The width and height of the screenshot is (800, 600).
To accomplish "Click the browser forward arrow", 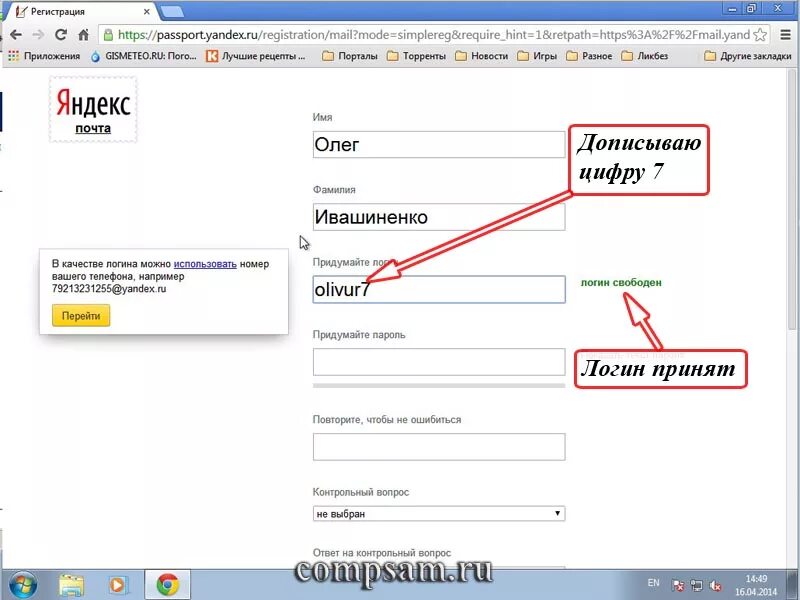I will tap(38, 35).
